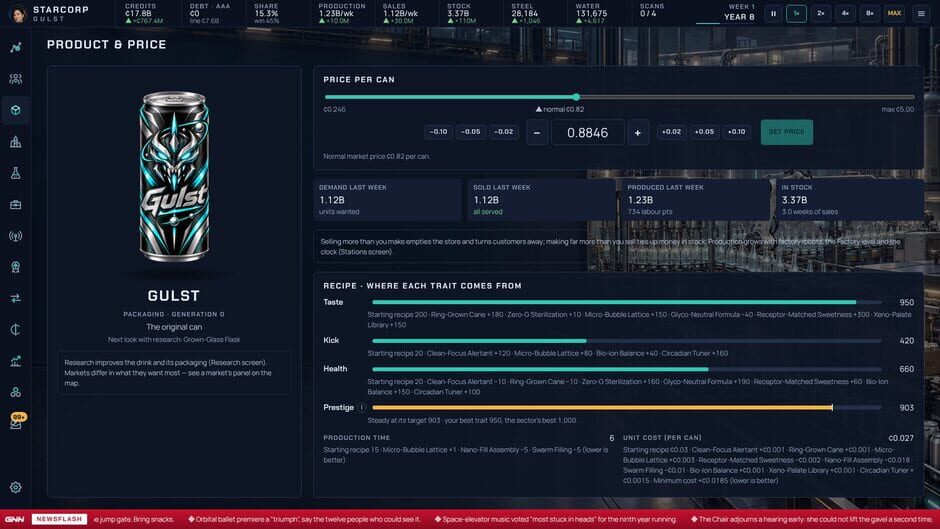Click the 'Next look with research: Grown-Glass Flask' text
The height and width of the screenshot is (529, 940).
(174, 339)
